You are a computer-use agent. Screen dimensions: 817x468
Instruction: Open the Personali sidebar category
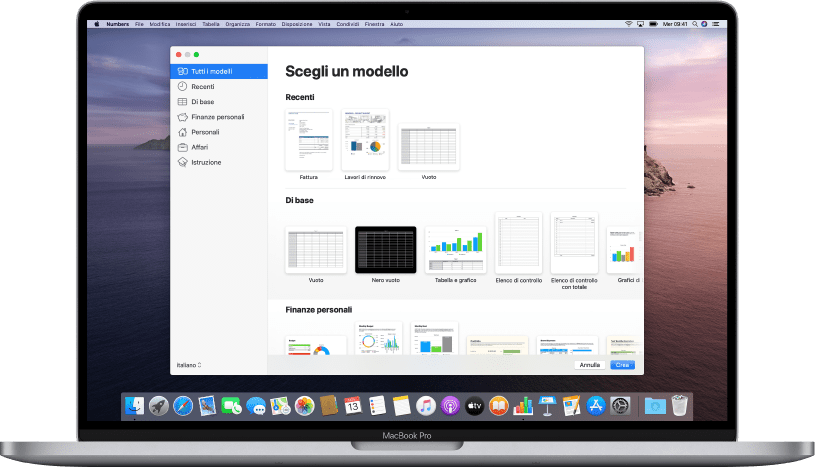[219, 132]
